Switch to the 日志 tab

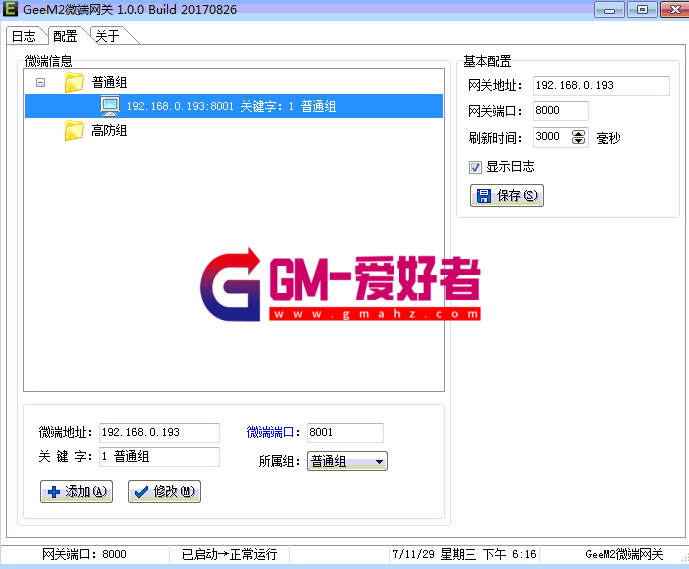pos(24,36)
